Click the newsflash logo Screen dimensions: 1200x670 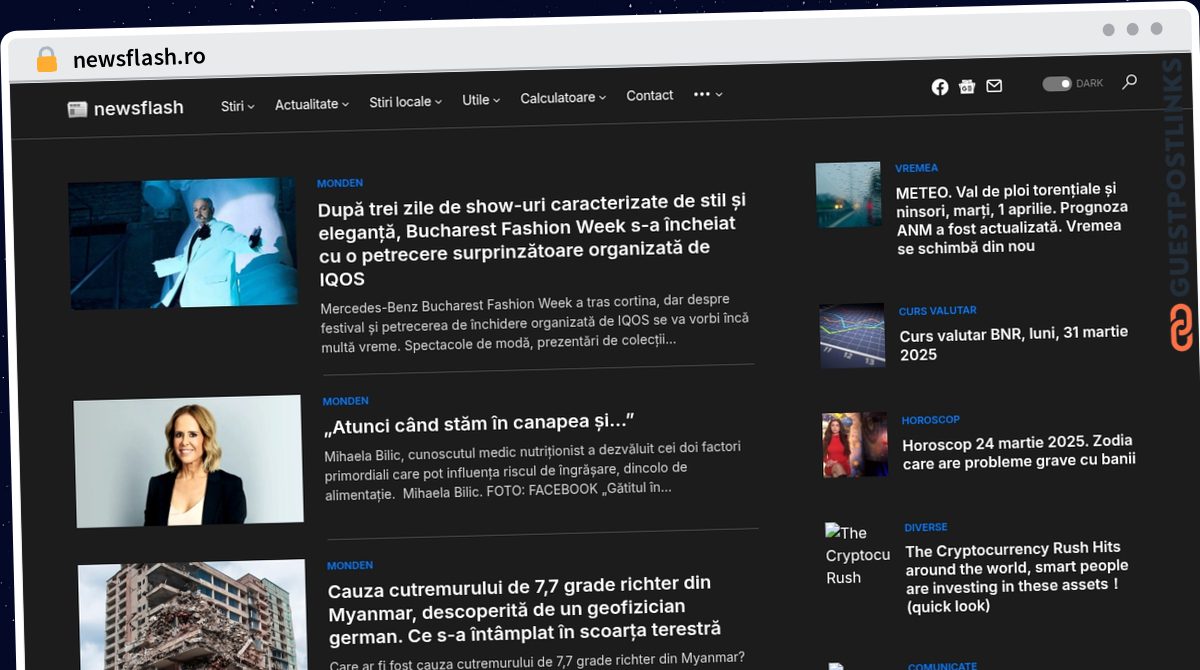126,108
